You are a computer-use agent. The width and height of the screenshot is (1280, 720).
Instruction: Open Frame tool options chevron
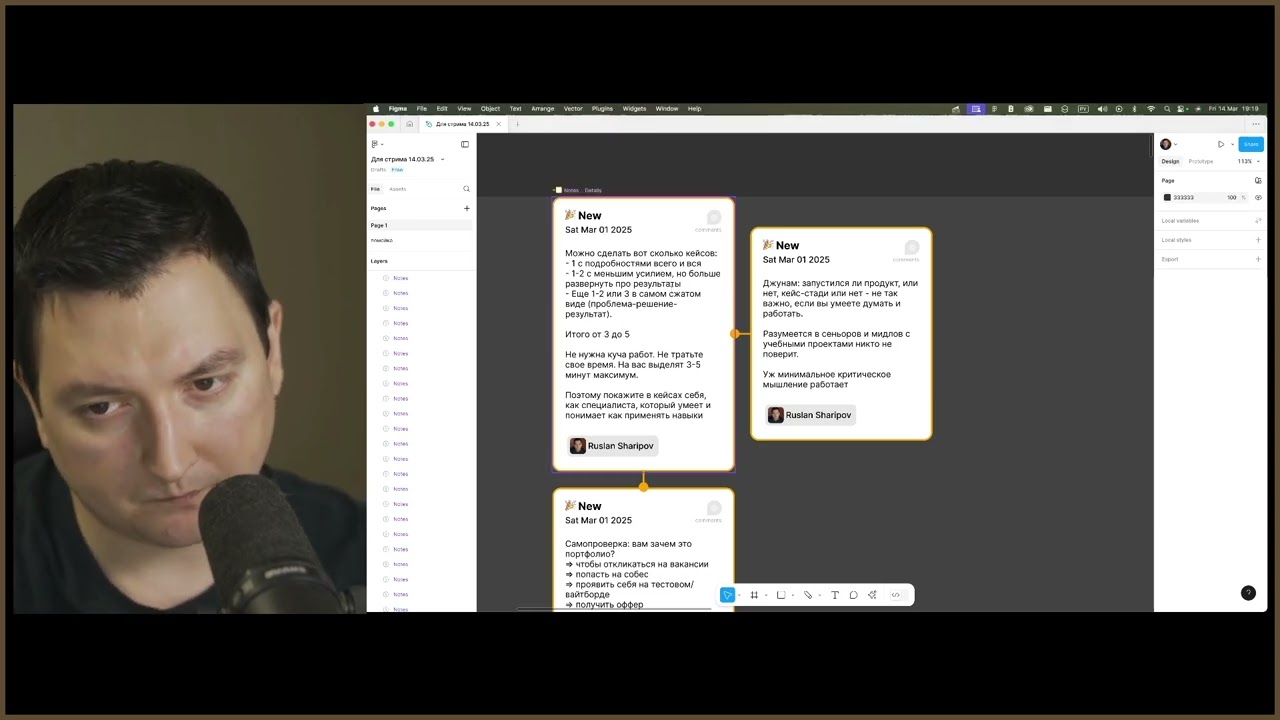[766, 595]
